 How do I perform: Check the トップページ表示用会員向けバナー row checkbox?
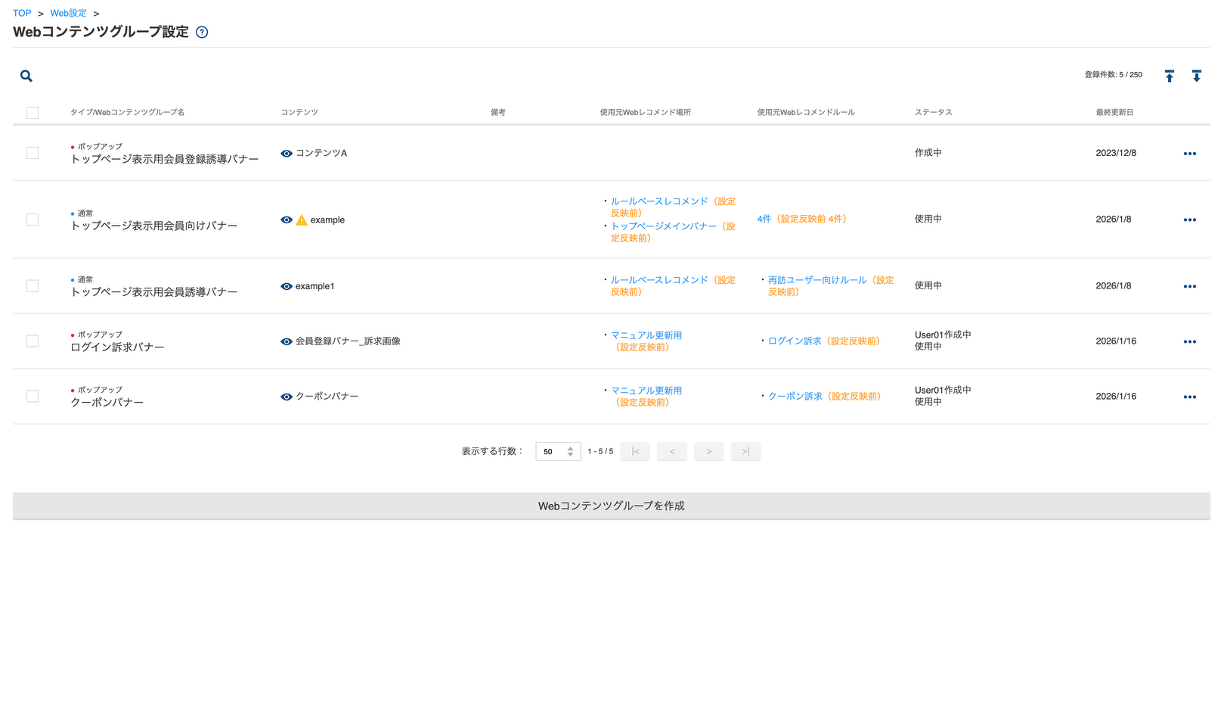click(32, 219)
